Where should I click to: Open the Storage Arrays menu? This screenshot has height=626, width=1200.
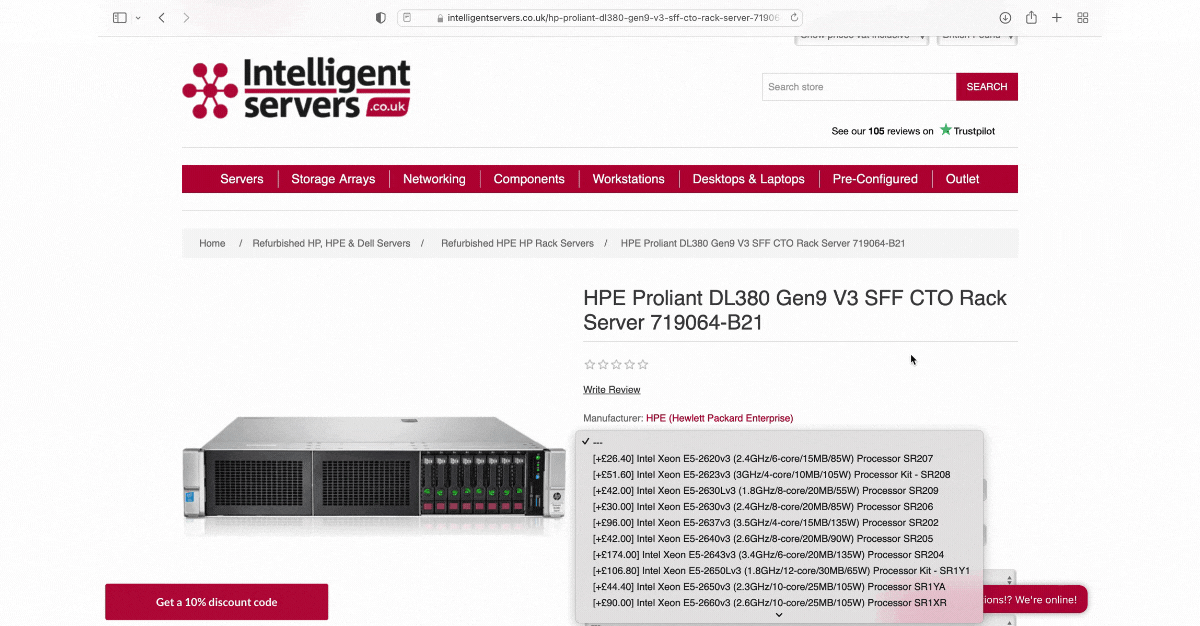click(333, 179)
